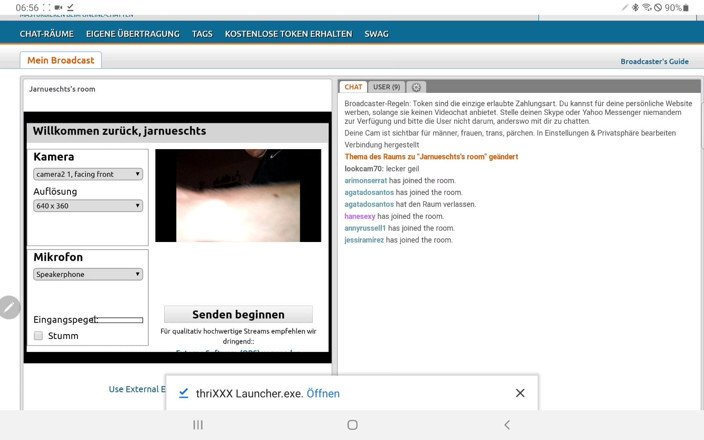704x440 pixels.
Task: Click 'Verbindung hergestellt' chat message
Action: (x=382, y=145)
